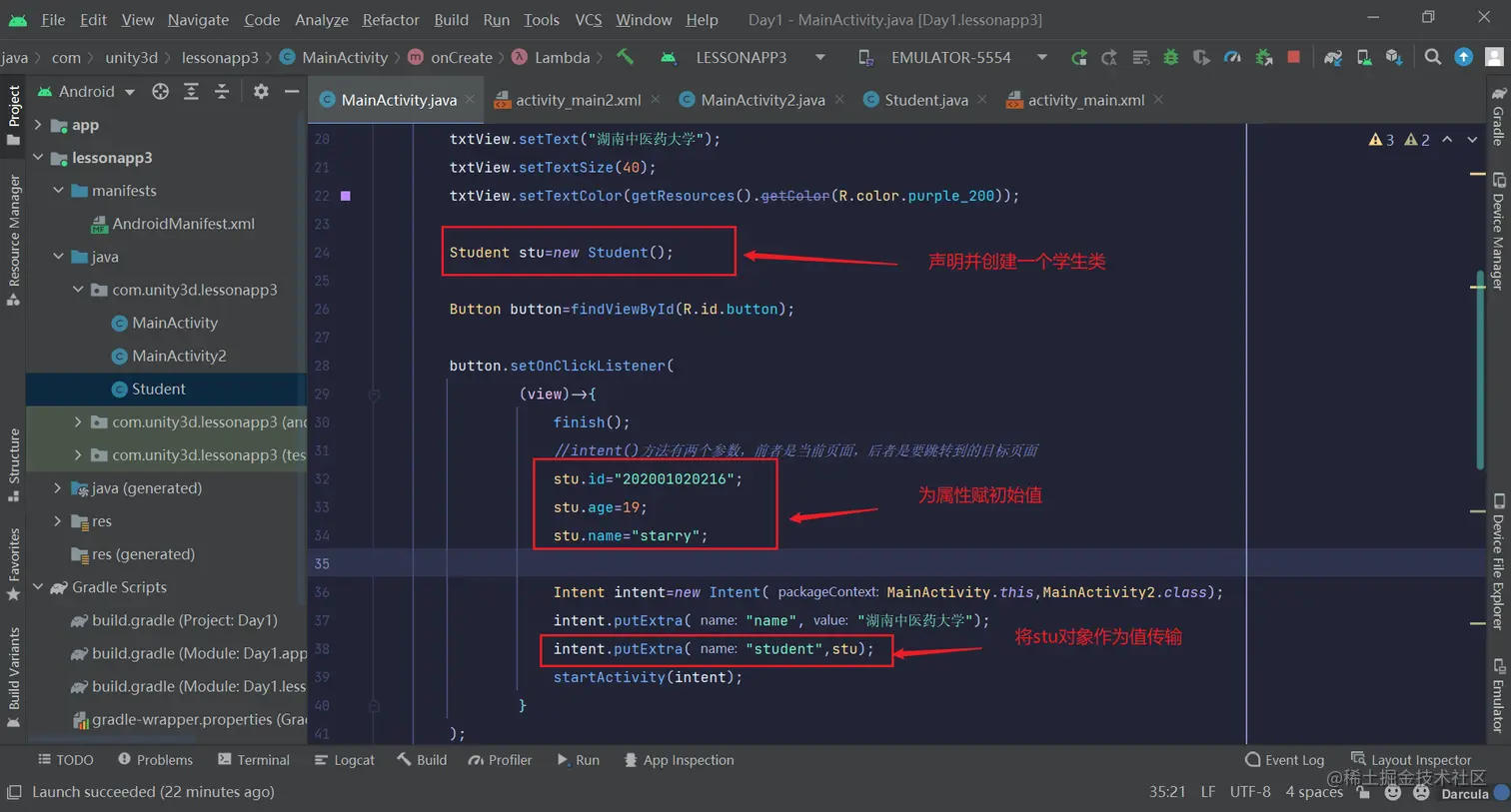Click the happy smiley feedback icon
This screenshot has height=812, width=1511.
[x=1393, y=792]
